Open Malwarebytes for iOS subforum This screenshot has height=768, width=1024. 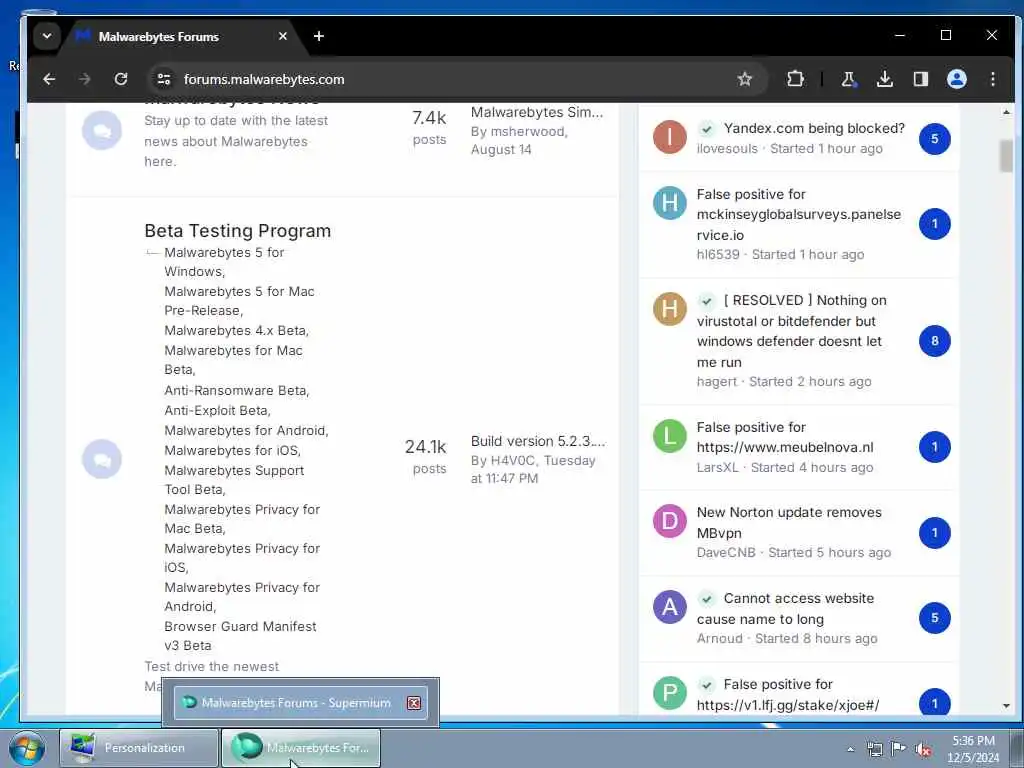tap(232, 451)
